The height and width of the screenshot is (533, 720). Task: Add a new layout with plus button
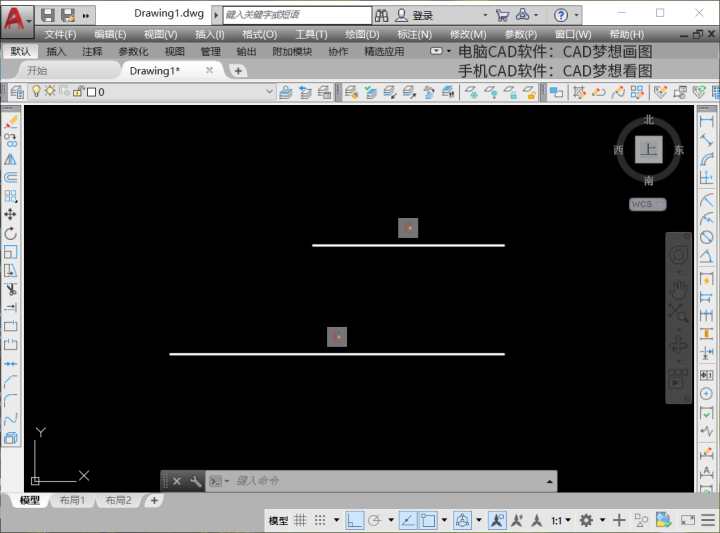[154, 500]
